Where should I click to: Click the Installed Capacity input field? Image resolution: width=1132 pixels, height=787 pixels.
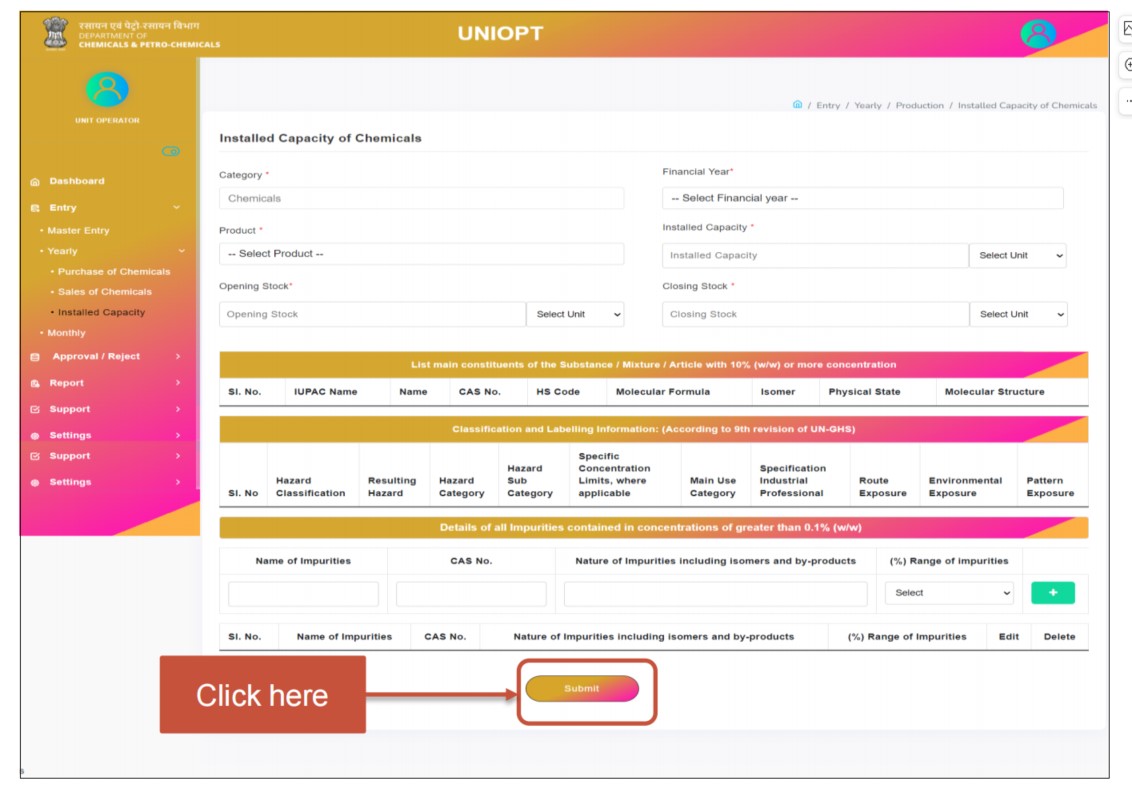click(x=815, y=255)
